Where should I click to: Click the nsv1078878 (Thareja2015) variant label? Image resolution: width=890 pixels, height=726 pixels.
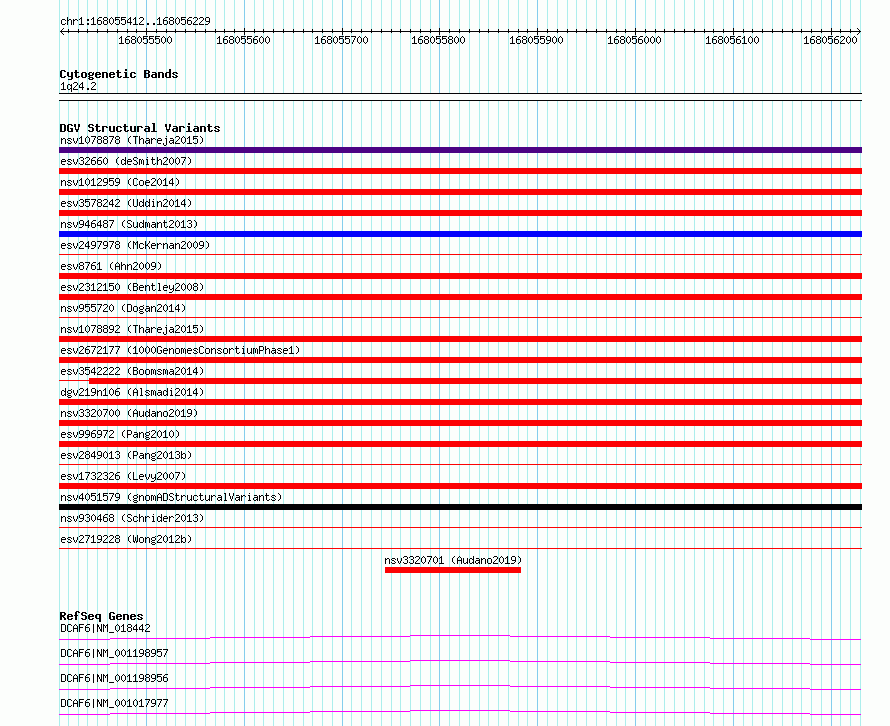point(132,140)
